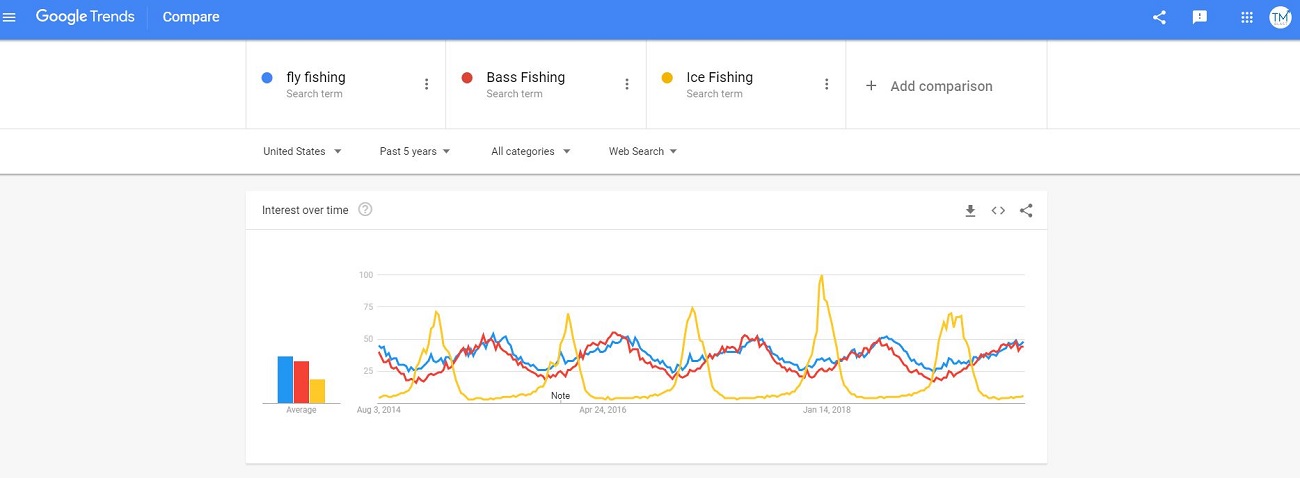Open the send feedback icon
The height and width of the screenshot is (478, 1300).
tap(1200, 17)
